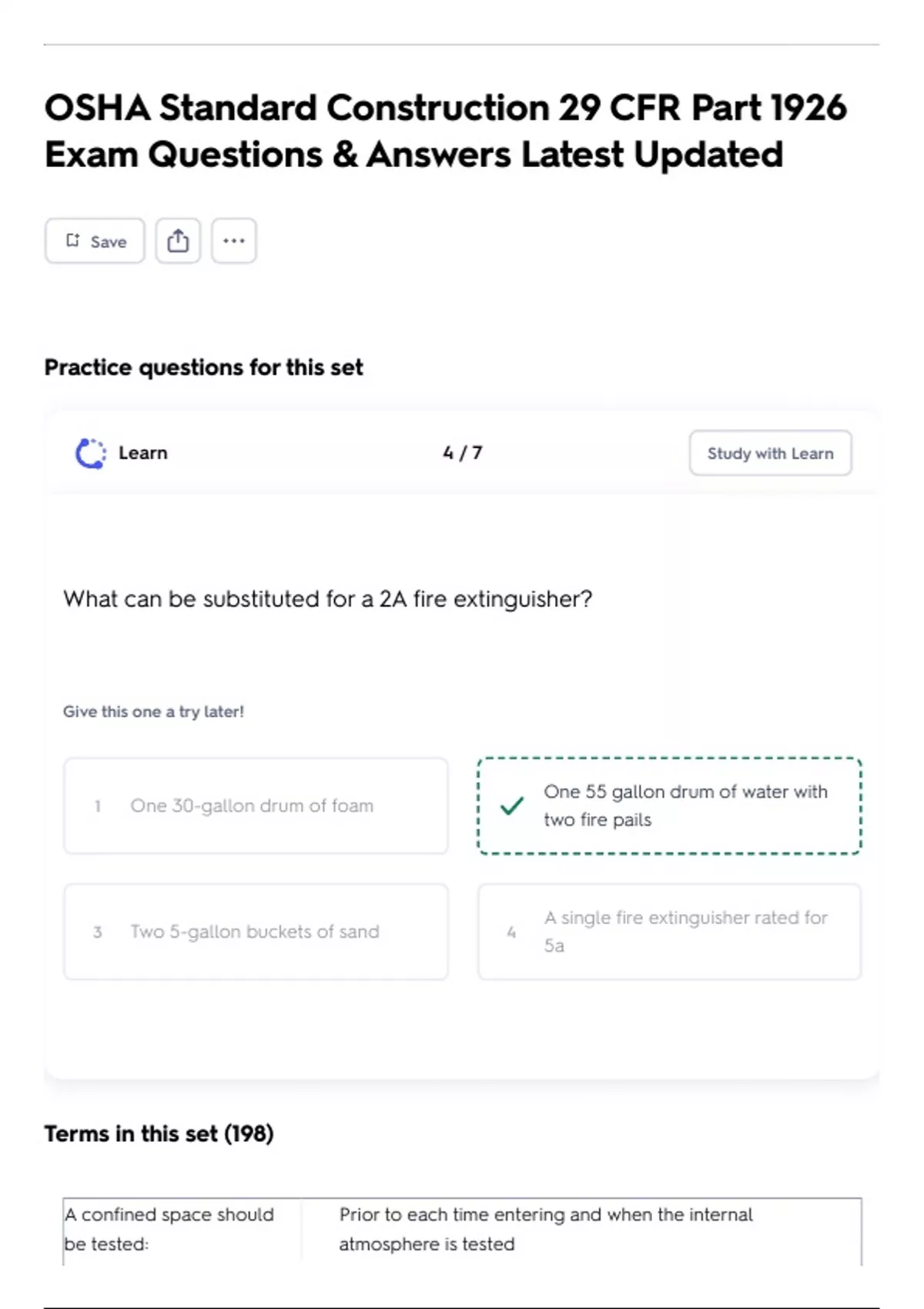Click the Learn mode spinner icon

pyautogui.click(x=90, y=454)
